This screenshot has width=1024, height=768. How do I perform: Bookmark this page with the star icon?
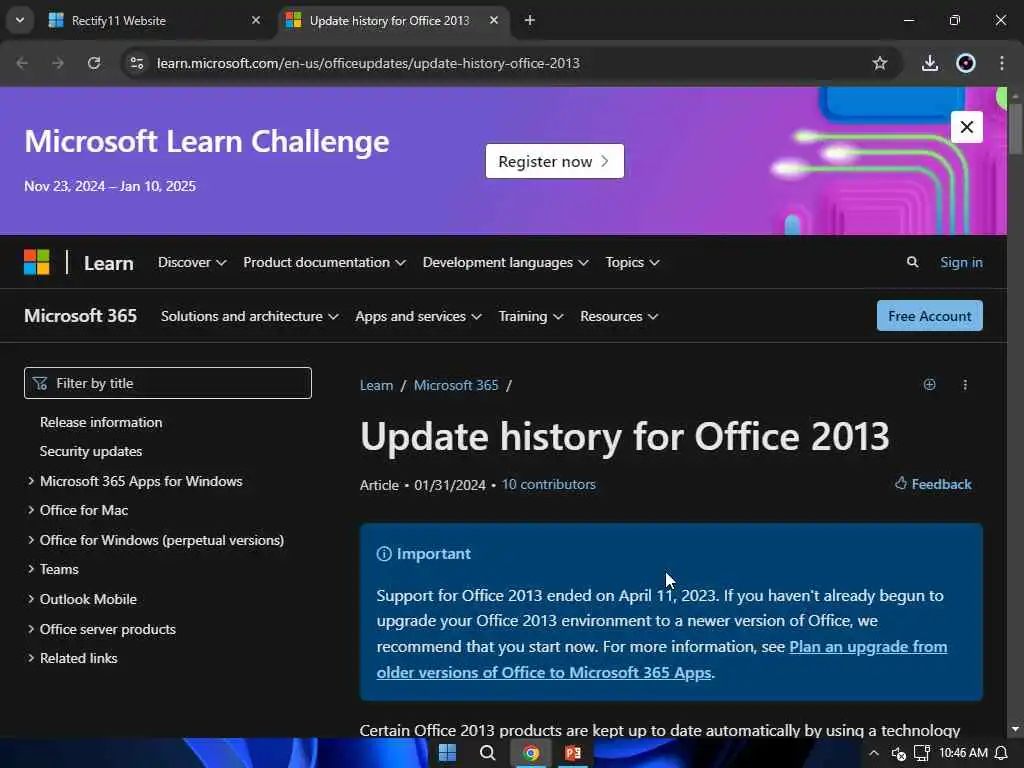click(x=880, y=63)
